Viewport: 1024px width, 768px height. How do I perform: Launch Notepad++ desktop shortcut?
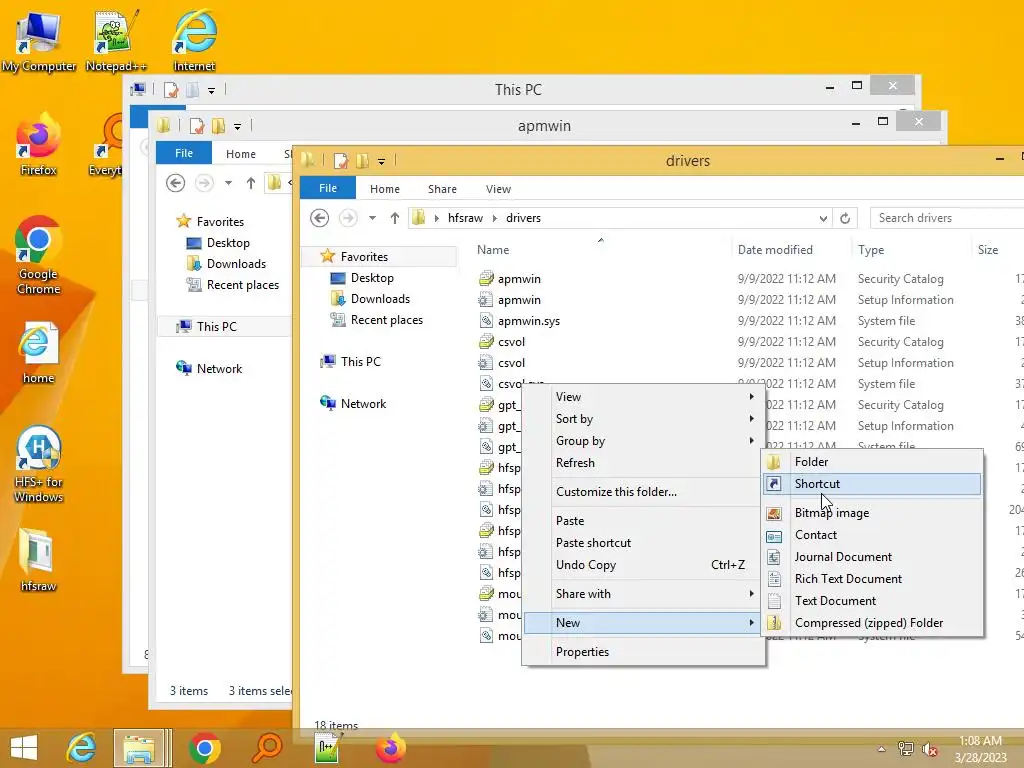coord(116,40)
